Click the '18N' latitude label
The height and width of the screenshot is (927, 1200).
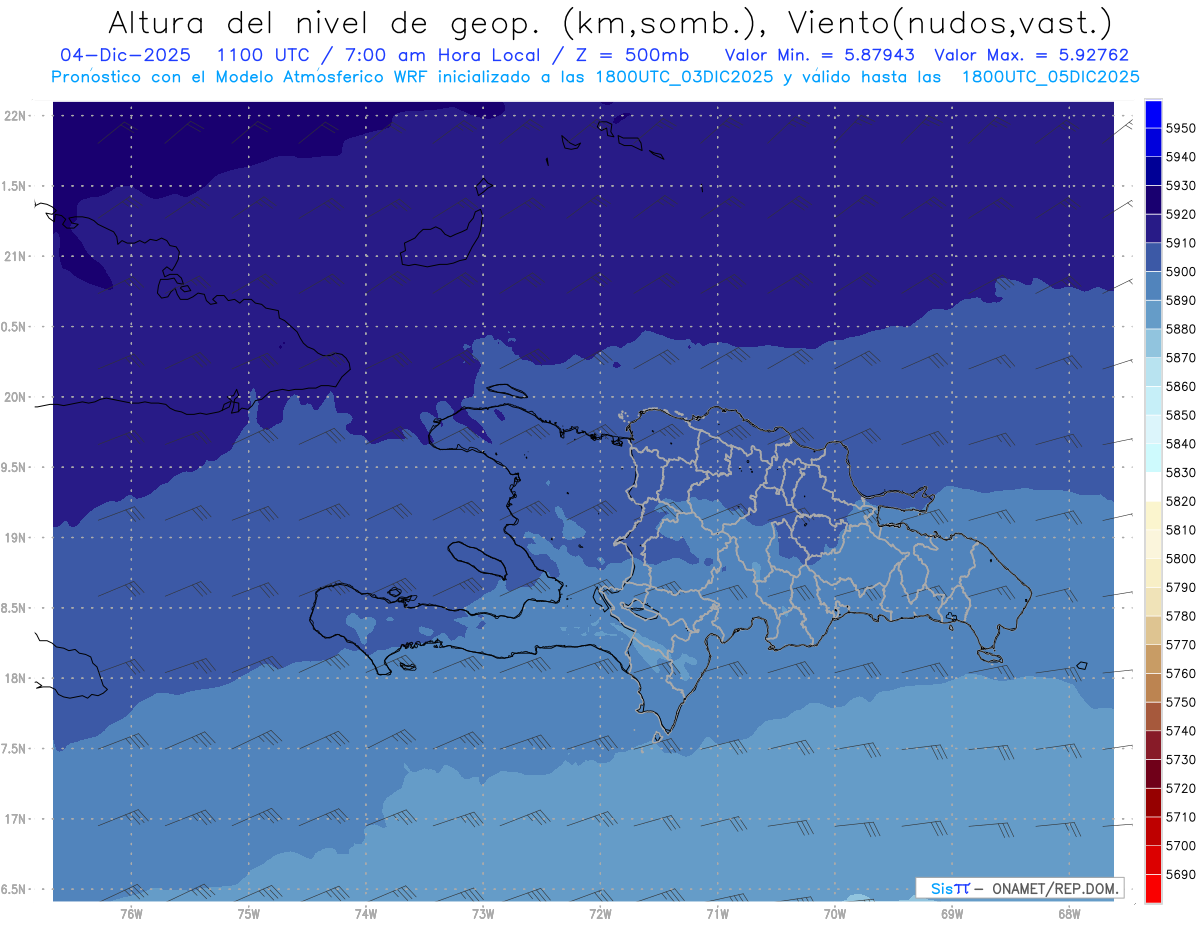(15, 679)
